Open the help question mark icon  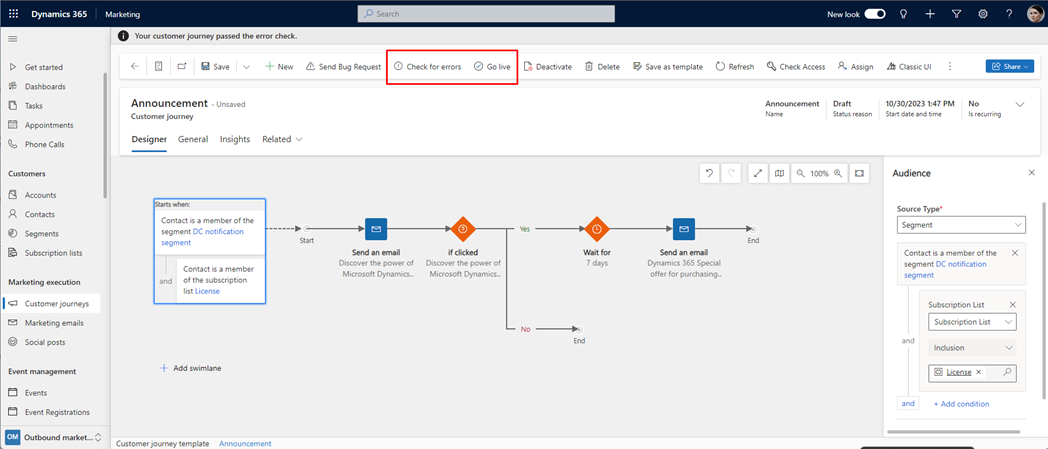[x=1009, y=13]
